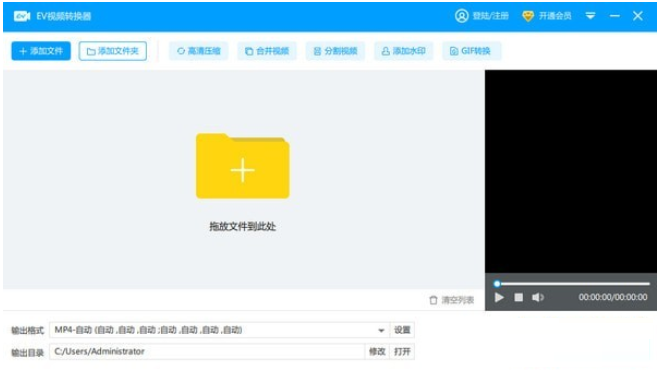
Task: Click the play button in preview
Action: pyautogui.click(x=499, y=298)
